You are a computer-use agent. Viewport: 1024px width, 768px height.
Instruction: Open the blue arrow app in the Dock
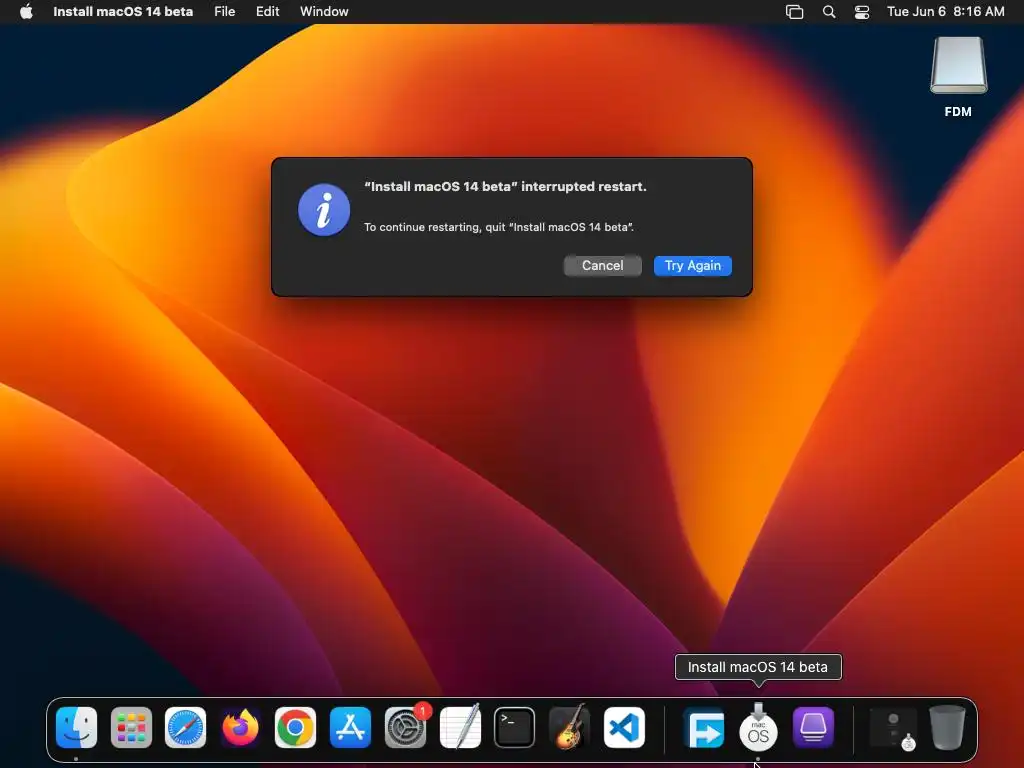pos(704,729)
